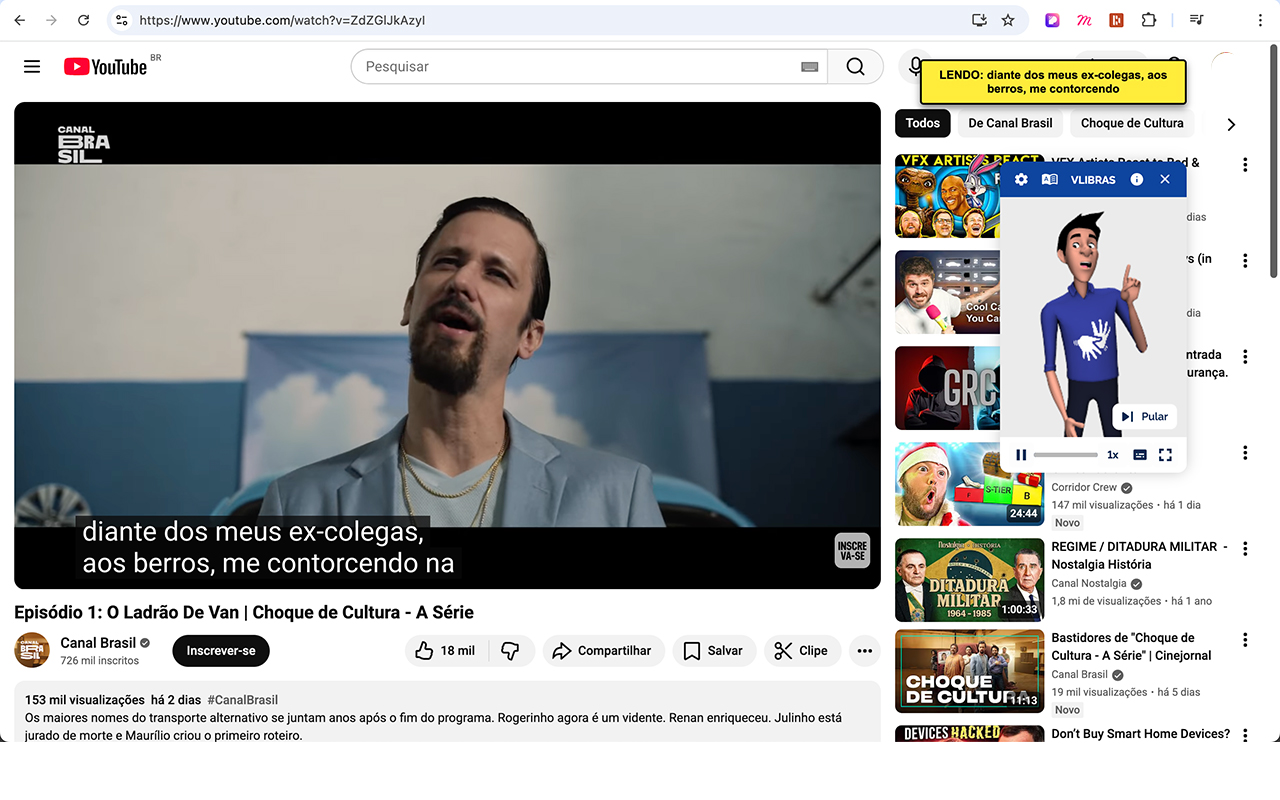
Task: Pause the VLibras avatar animation
Action: pyautogui.click(x=1021, y=455)
